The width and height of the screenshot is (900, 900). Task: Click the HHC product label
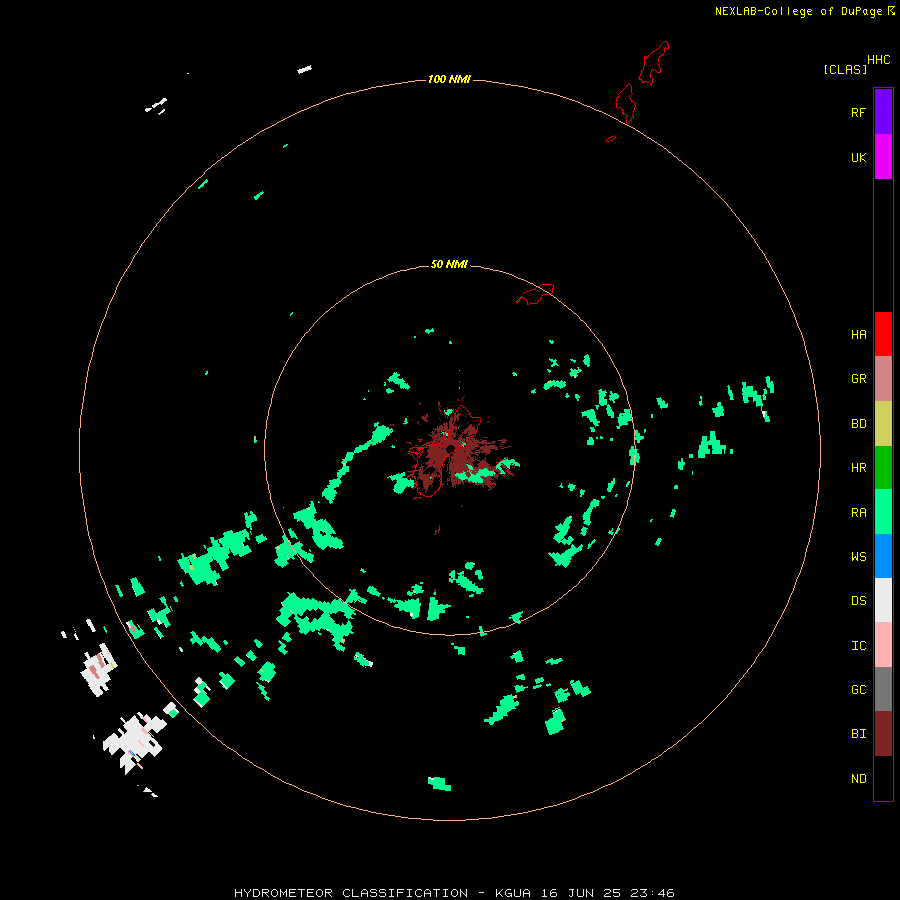coord(878,60)
